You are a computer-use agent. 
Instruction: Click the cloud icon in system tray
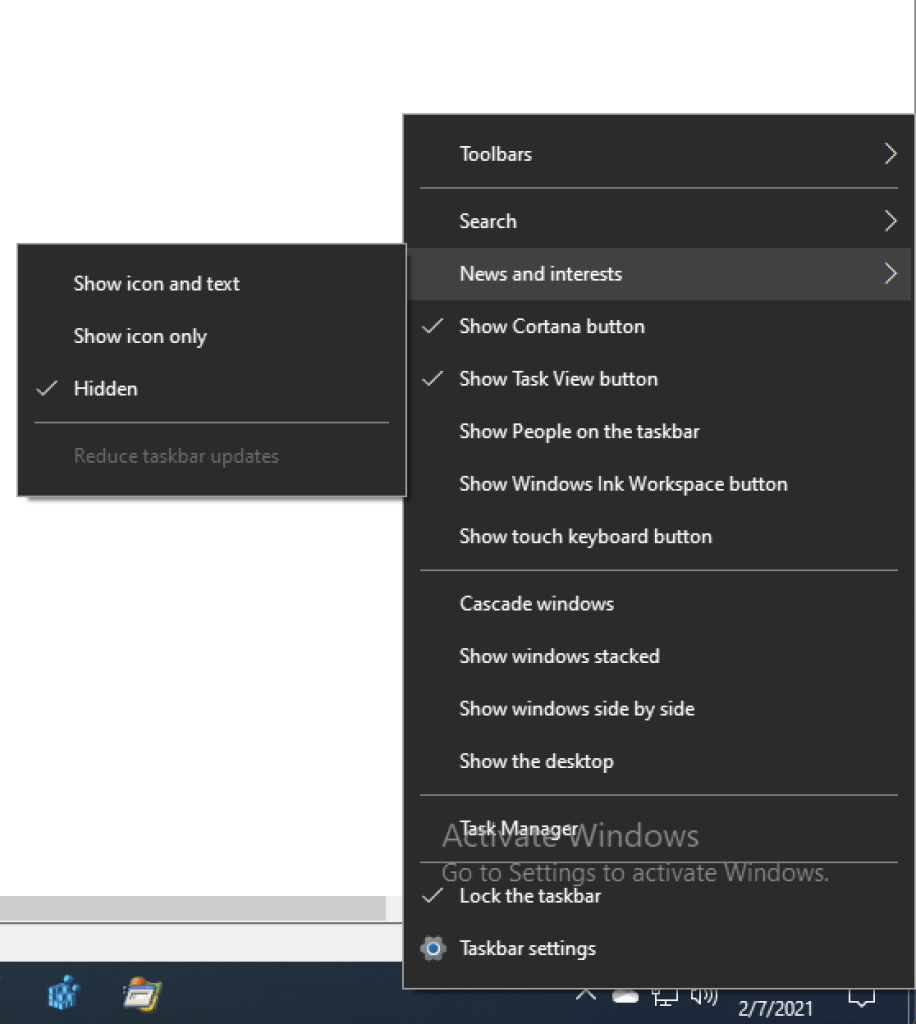coord(625,996)
